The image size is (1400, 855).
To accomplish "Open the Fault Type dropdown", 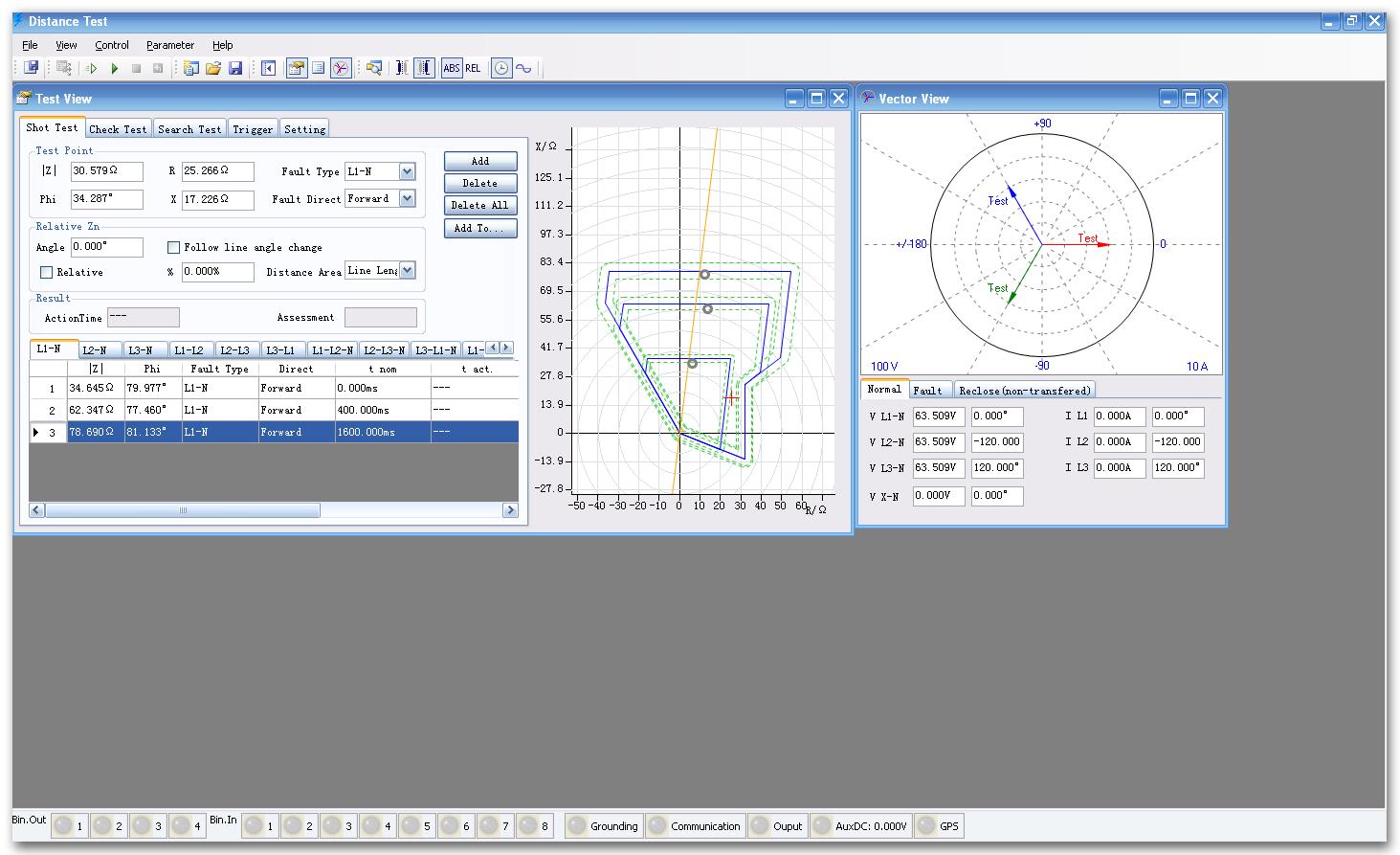I will 407,171.
